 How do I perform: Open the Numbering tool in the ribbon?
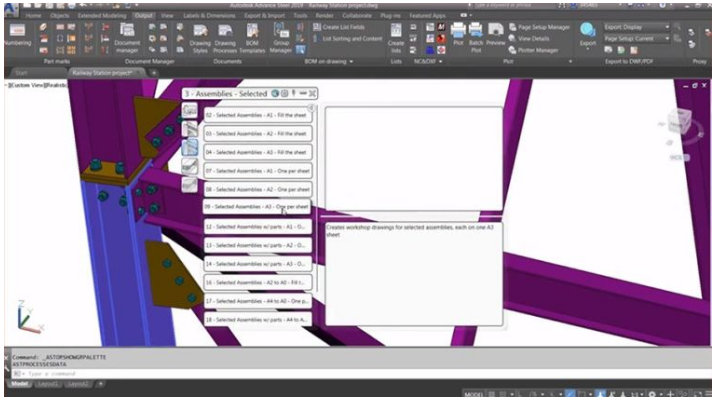[x=17, y=35]
